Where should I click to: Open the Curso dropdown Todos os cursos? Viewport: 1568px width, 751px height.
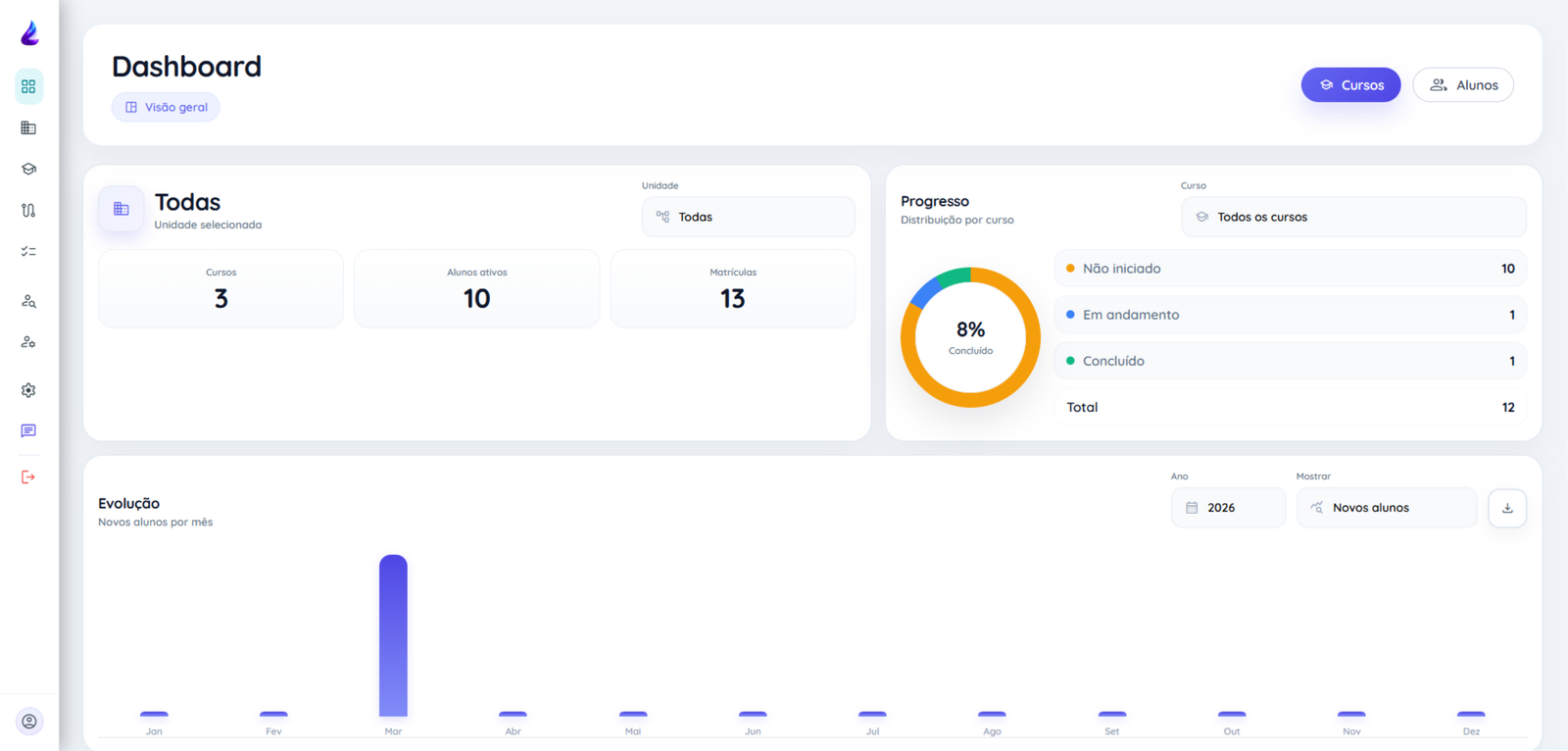[x=1353, y=217]
